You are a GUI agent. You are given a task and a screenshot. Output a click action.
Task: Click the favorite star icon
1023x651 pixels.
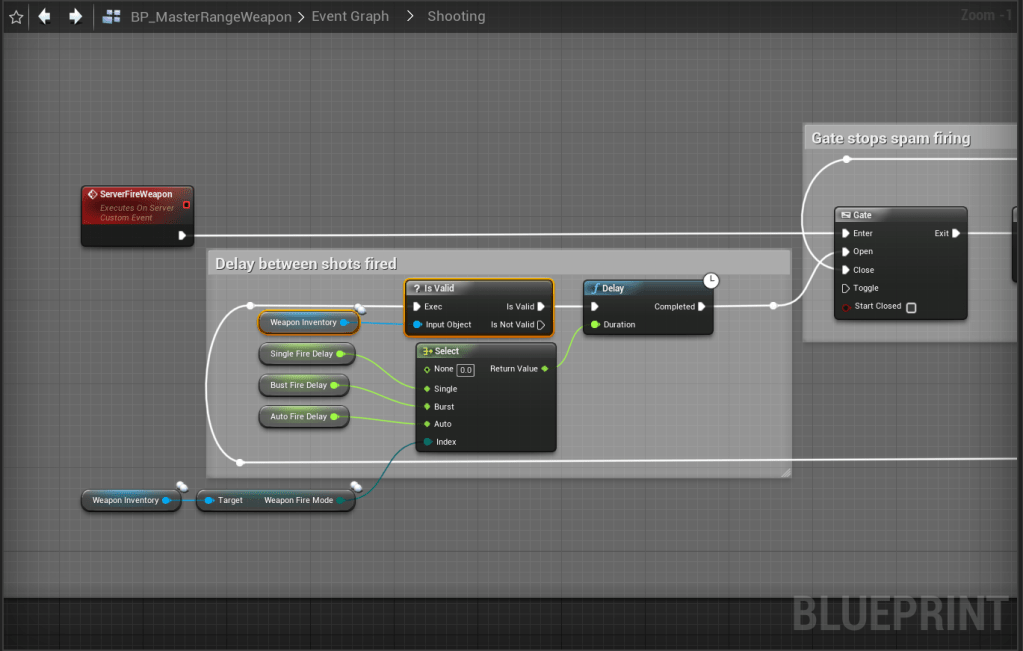[x=16, y=17]
